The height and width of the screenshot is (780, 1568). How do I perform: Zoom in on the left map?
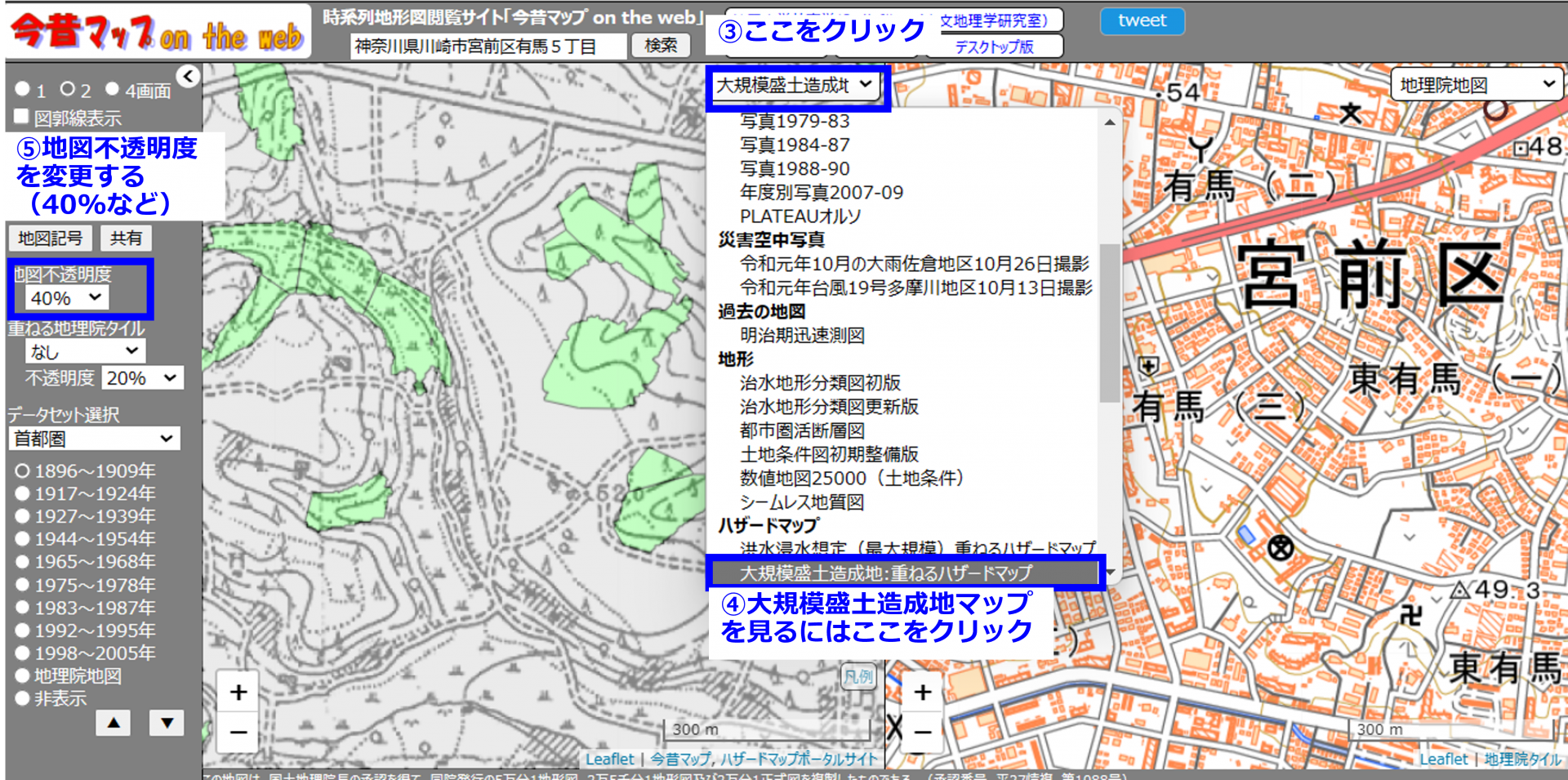(x=238, y=693)
